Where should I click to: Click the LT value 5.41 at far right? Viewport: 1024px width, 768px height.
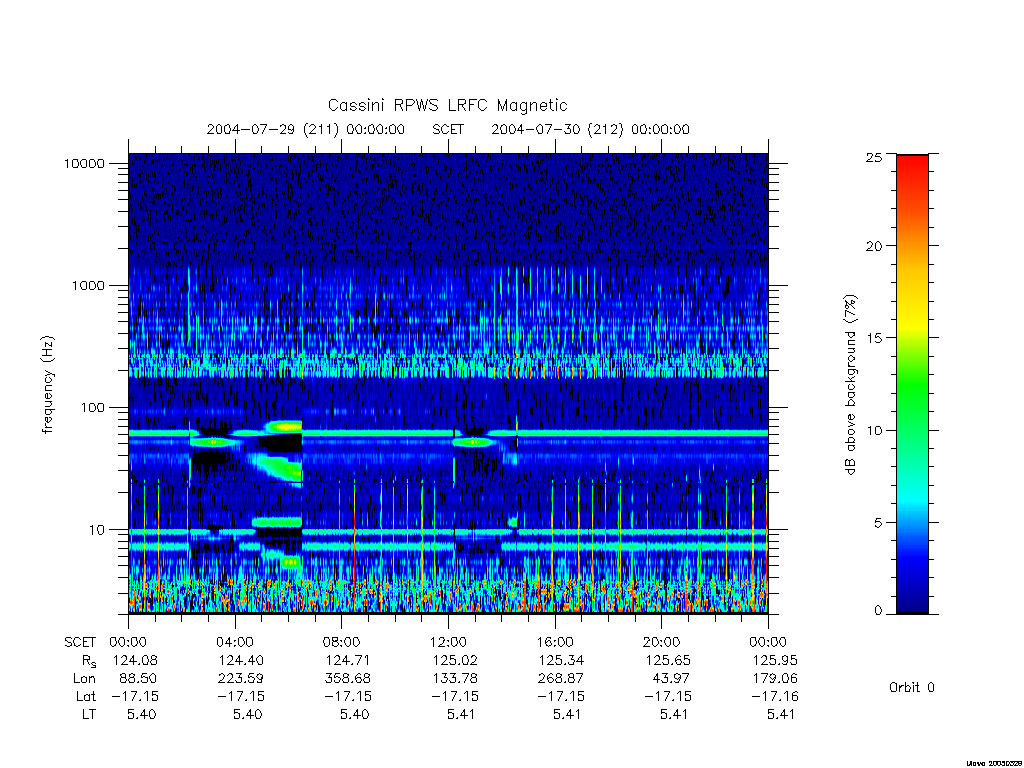tap(780, 714)
